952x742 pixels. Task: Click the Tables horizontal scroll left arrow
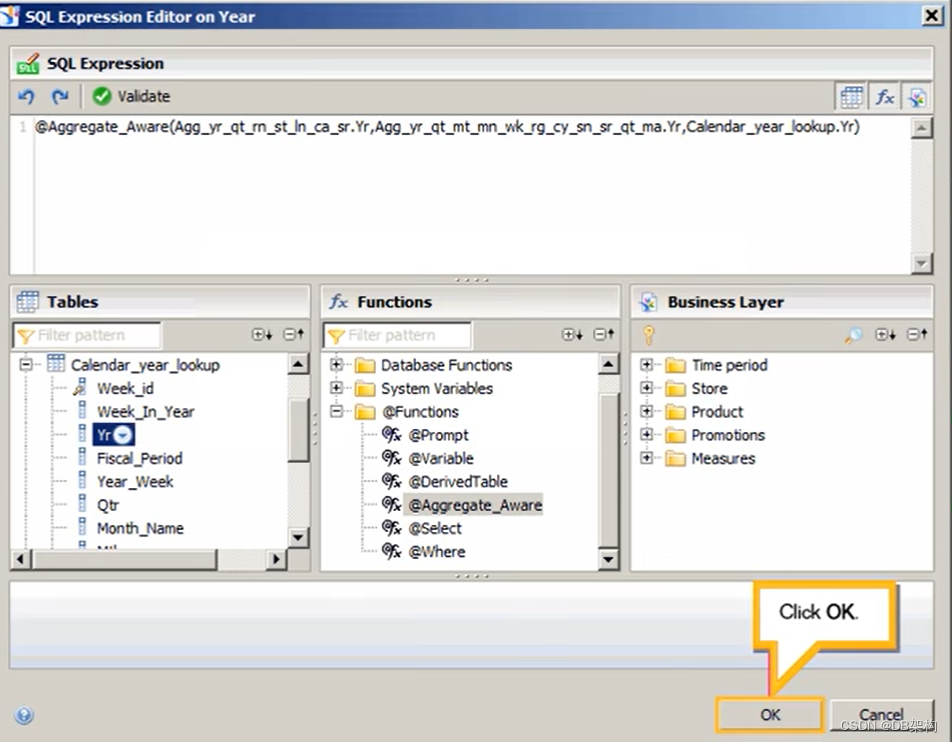20,559
